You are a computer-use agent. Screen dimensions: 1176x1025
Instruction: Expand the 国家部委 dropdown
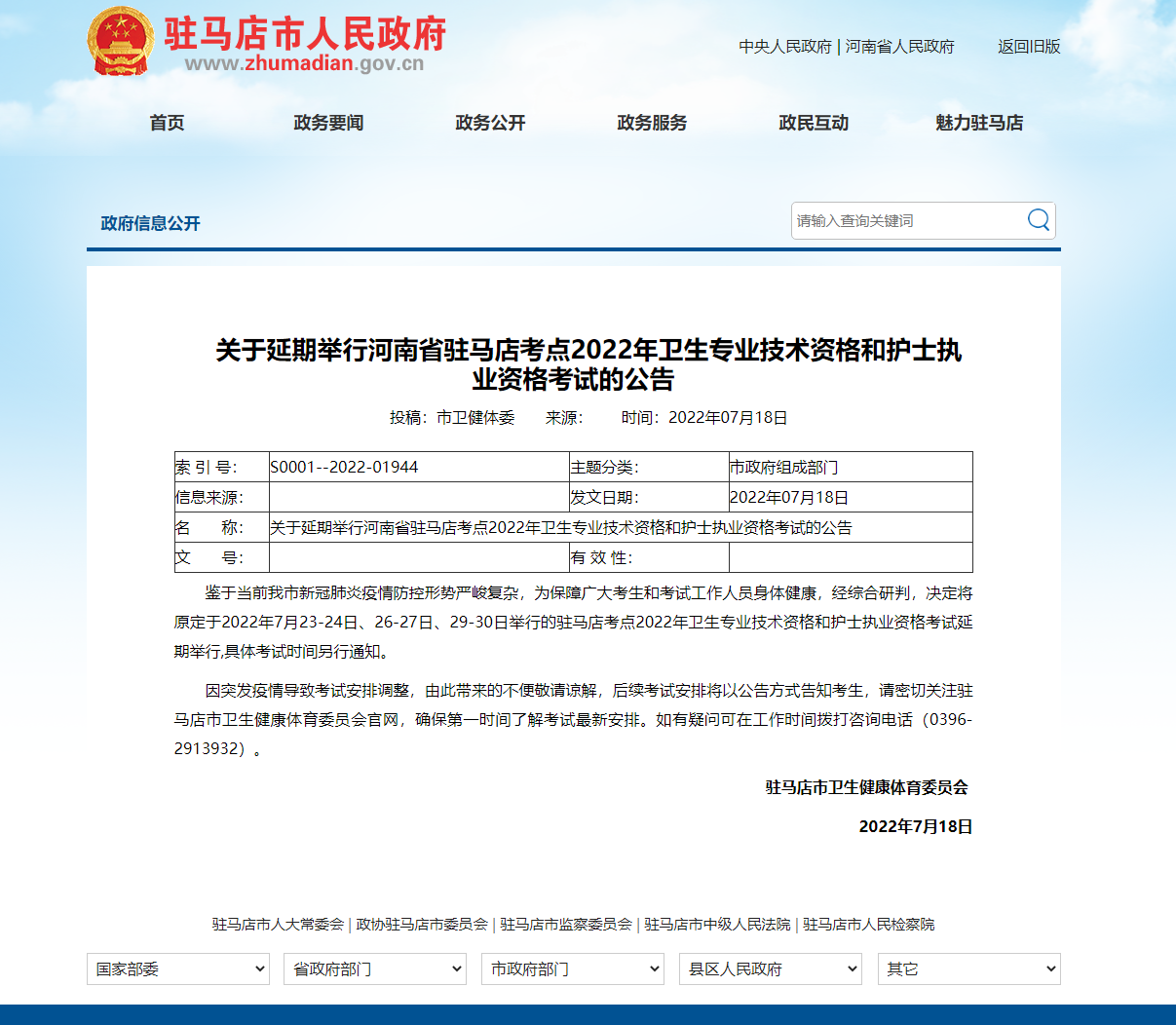(x=178, y=969)
